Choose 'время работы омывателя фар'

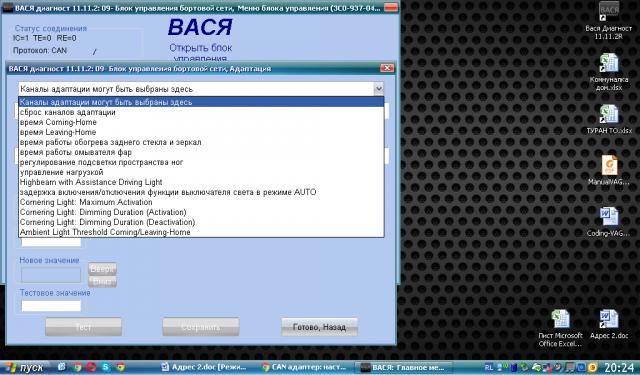[201, 152]
